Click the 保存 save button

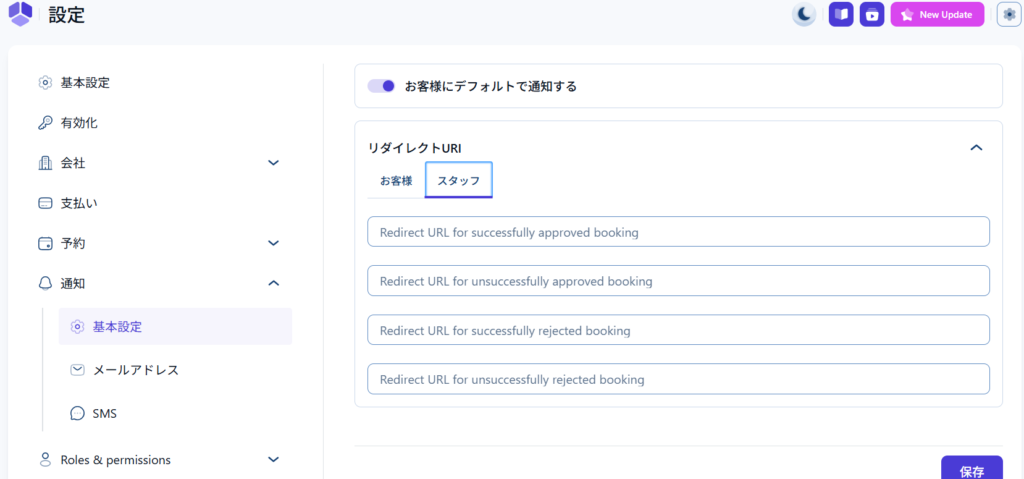pos(971,470)
